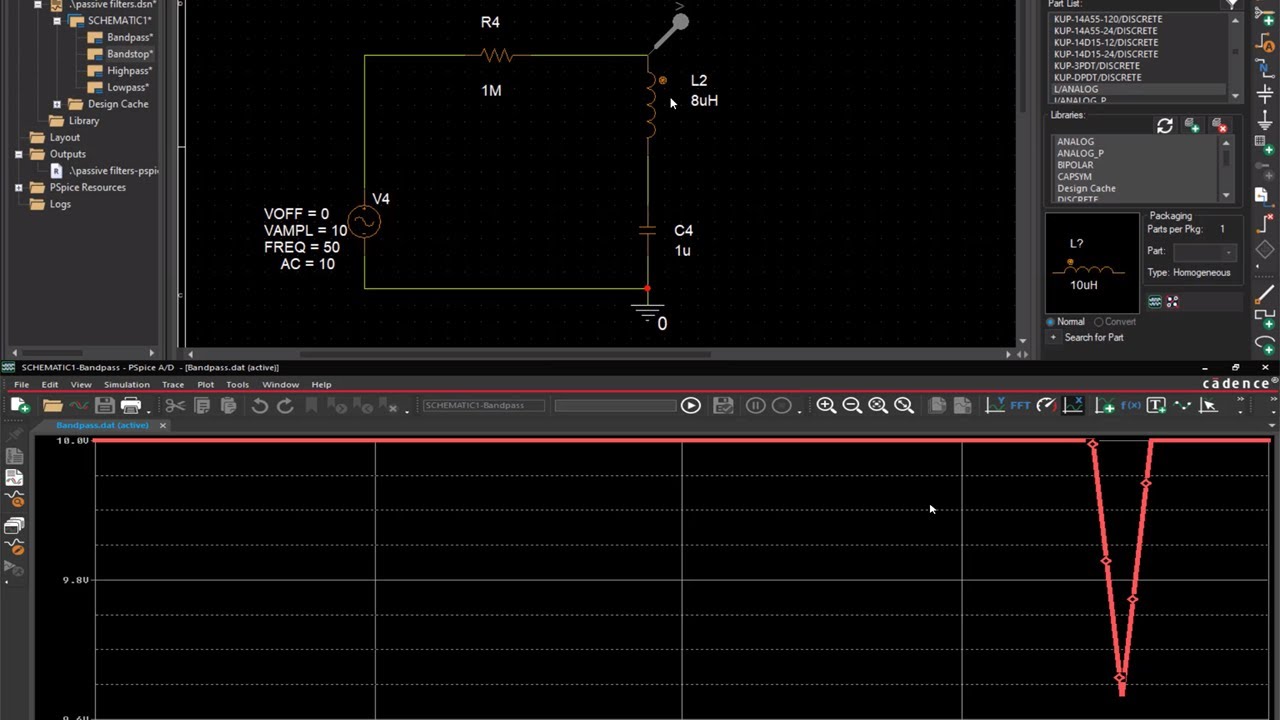This screenshot has width=1280, height=720.
Task: Click the Undo arrow icon
Action: tap(260, 405)
